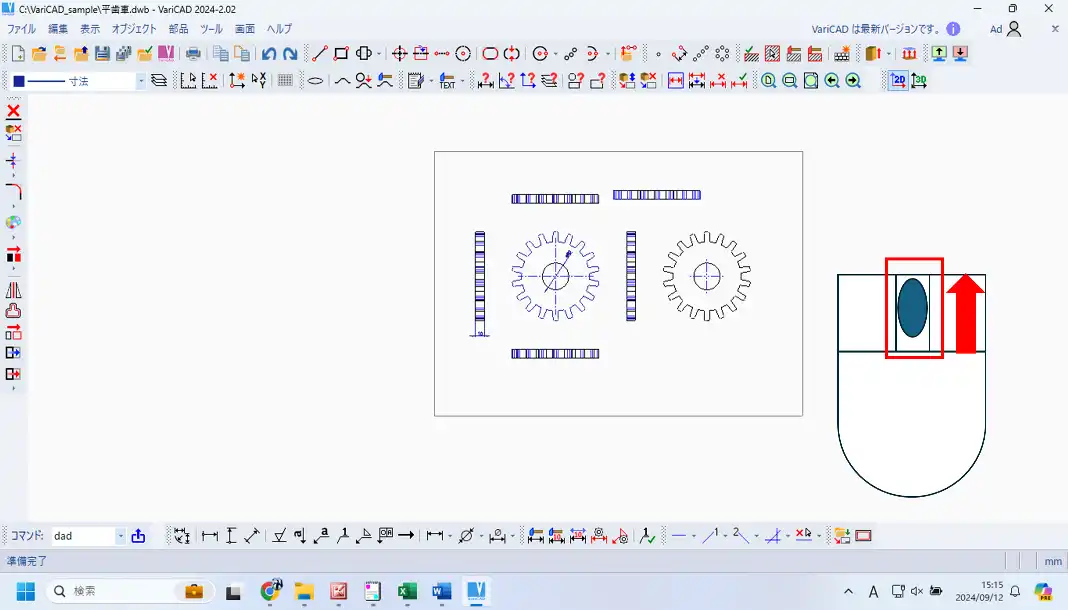This screenshot has height=610, width=1068.
Task: Click the red X delete icon in left sidebar
Action: click(x=14, y=111)
